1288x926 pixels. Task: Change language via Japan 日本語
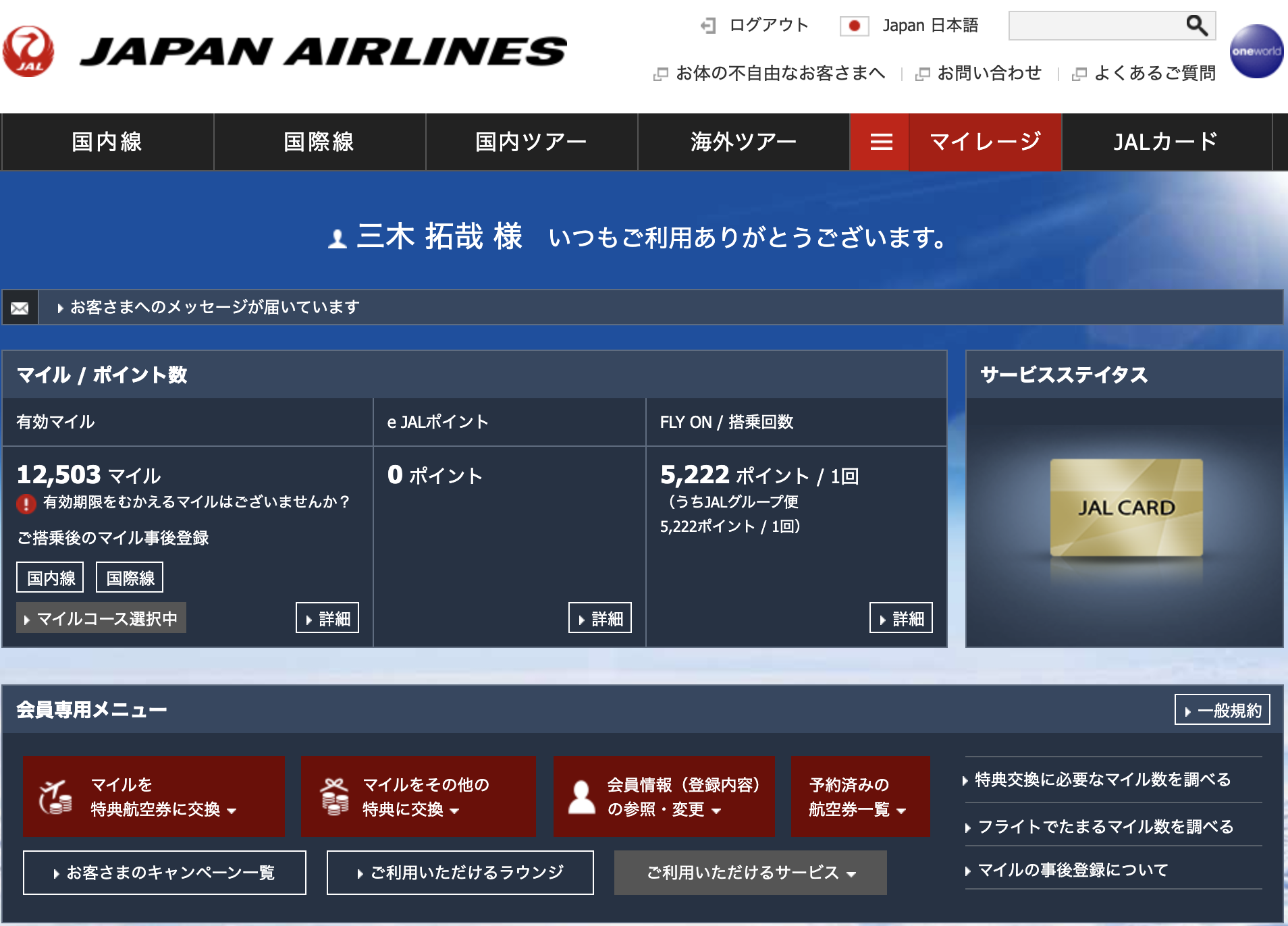click(x=930, y=26)
